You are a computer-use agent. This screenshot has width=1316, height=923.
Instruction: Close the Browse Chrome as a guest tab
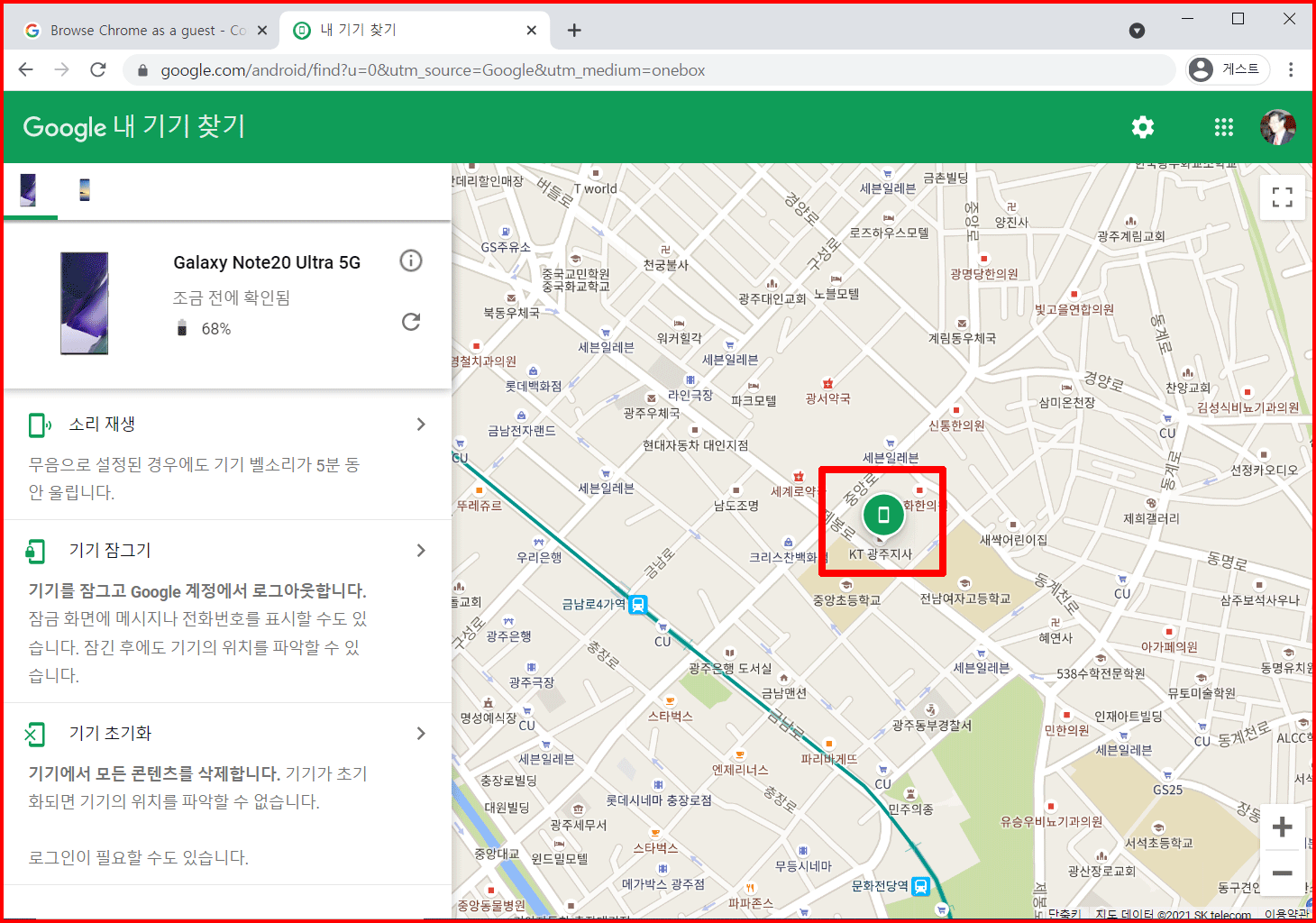262,31
